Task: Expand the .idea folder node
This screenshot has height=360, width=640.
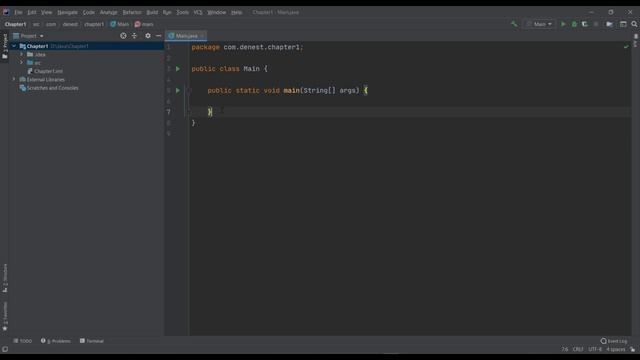Action: (x=22, y=54)
